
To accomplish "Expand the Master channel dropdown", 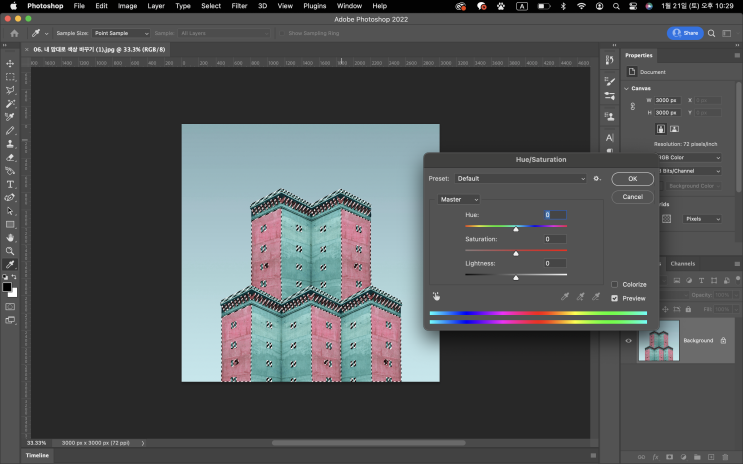I will [x=459, y=200].
